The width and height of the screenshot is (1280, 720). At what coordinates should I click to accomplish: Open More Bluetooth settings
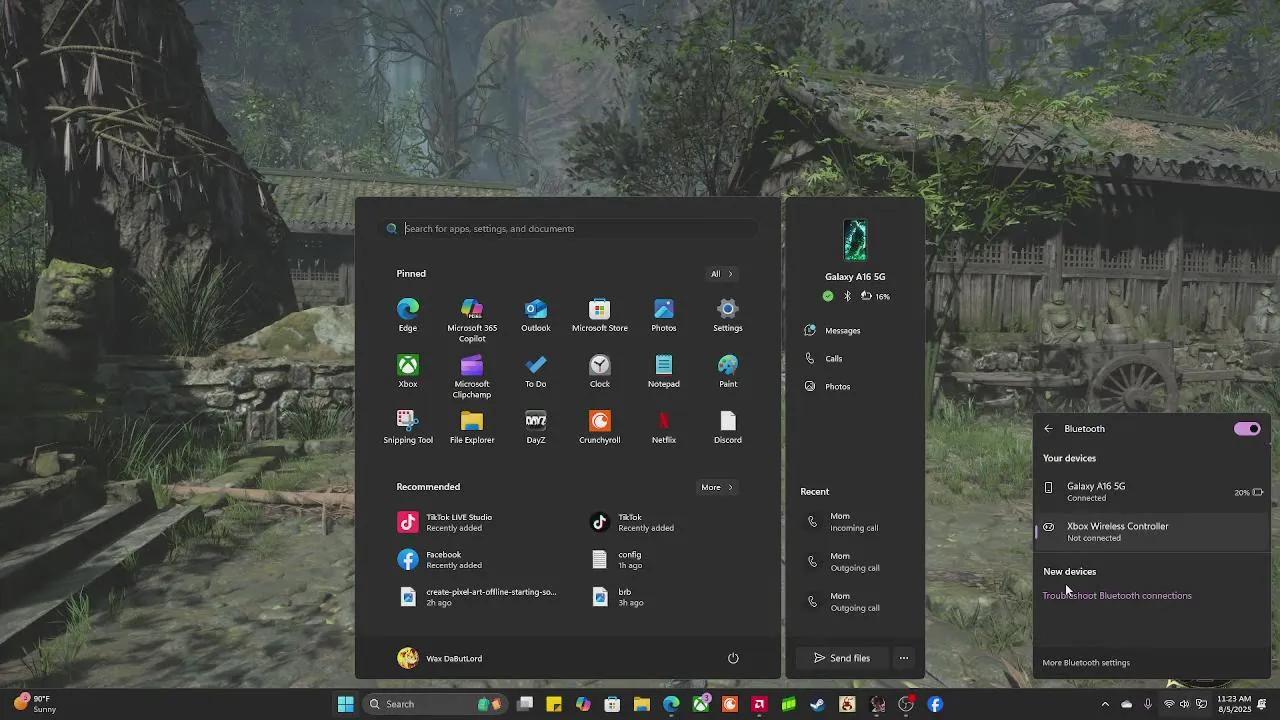[x=1086, y=663]
